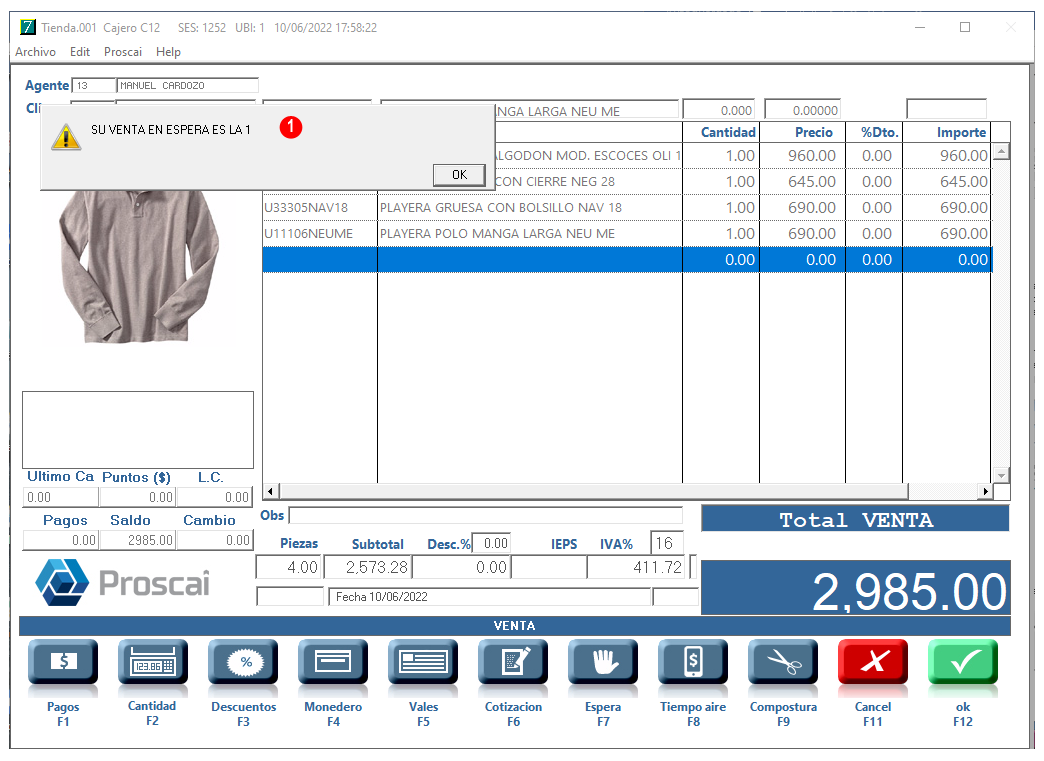Put sale on hold with Espera F7
Viewport: 1044px width, 761px height.
point(603,662)
